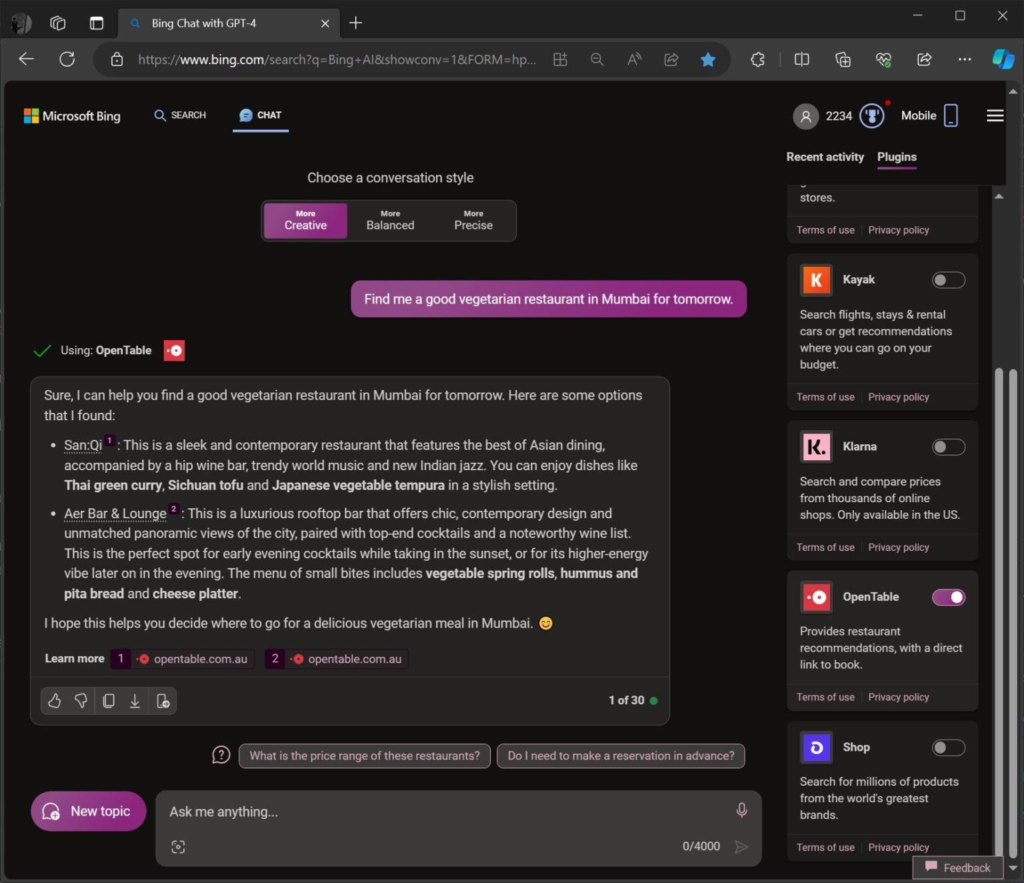
Task: Disable the OpenTable plugin toggle
Action: click(948, 597)
